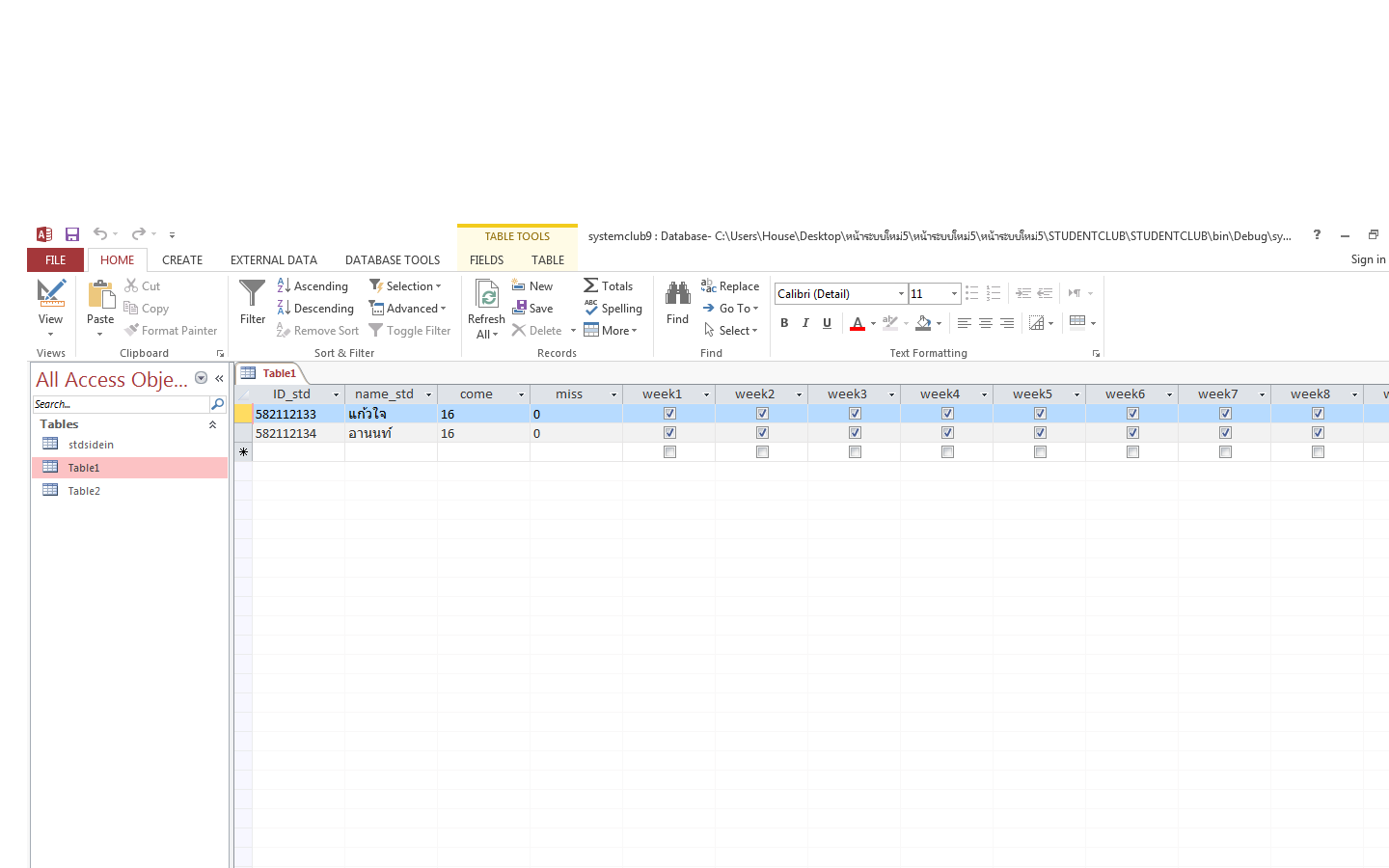Click the Sign in link

point(1368,259)
